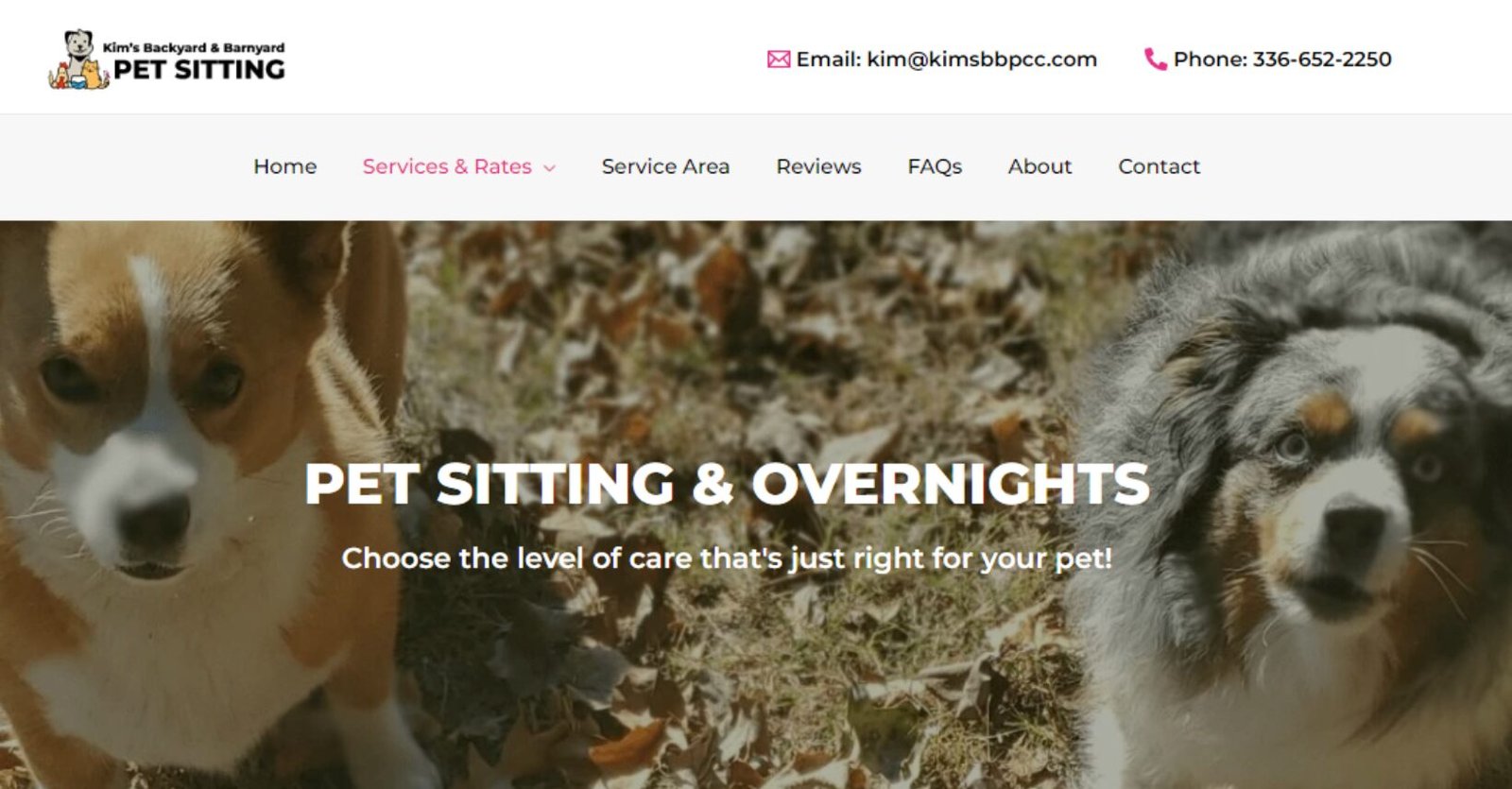Open the Service Area page
This screenshot has height=789, width=1512.
pyautogui.click(x=665, y=166)
